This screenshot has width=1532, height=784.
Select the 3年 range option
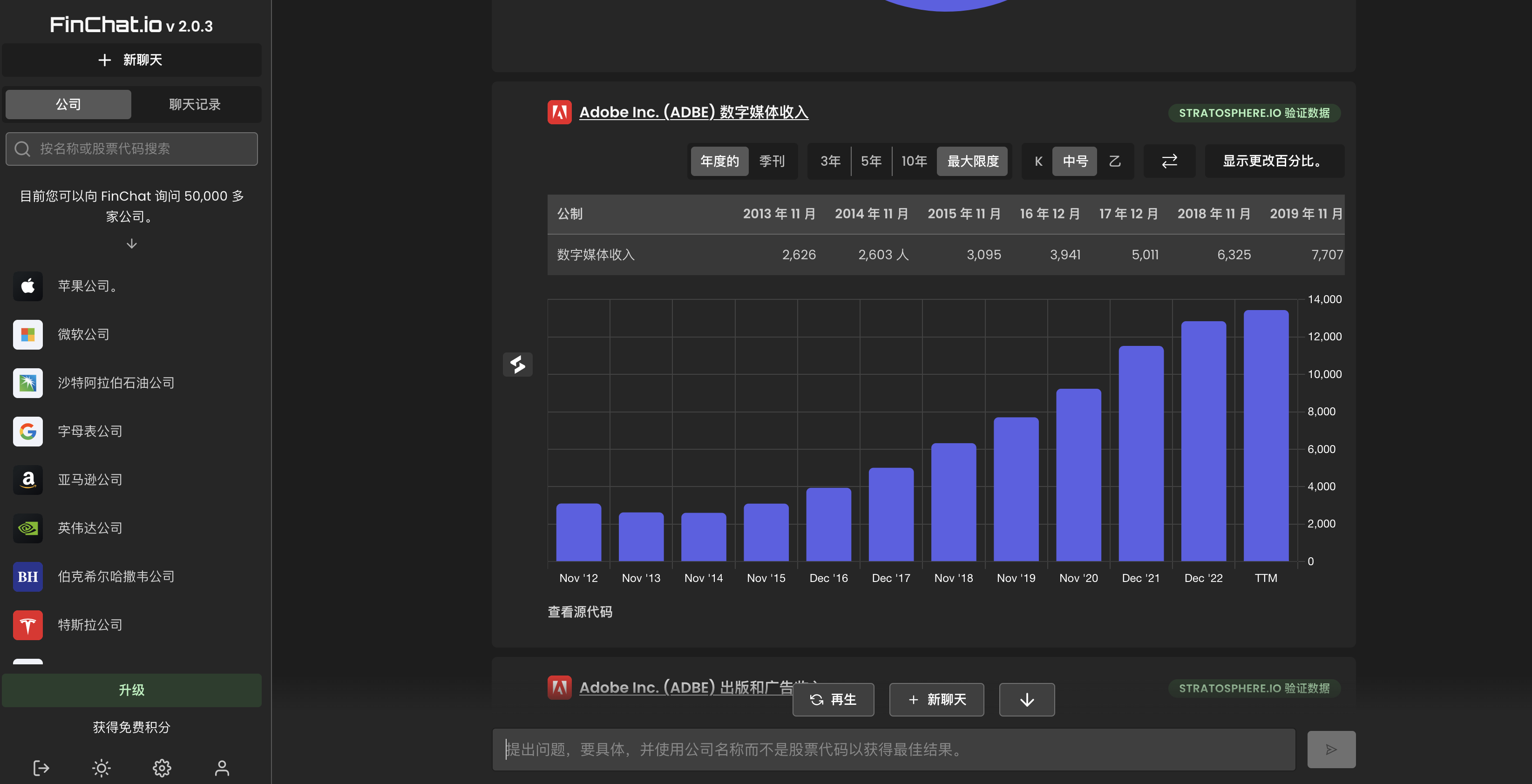(x=830, y=161)
